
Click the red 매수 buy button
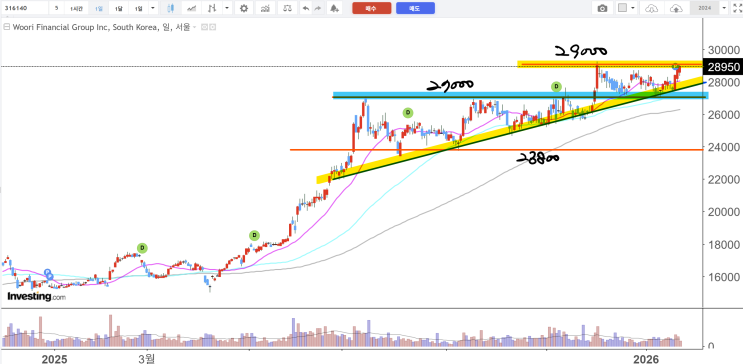[372, 8]
